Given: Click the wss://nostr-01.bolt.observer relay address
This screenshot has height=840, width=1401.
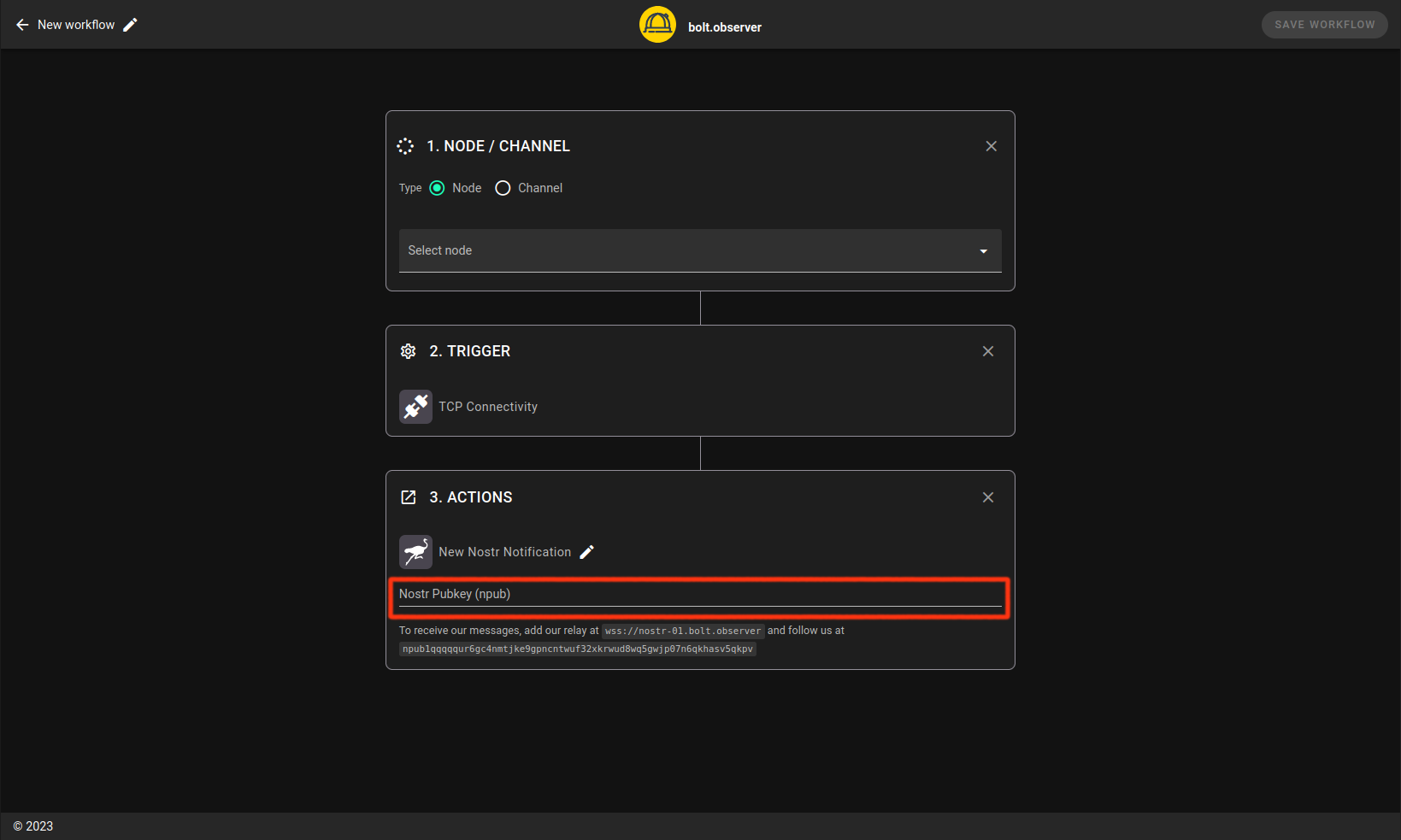Looking at the screenshot, I should (682, 631).
